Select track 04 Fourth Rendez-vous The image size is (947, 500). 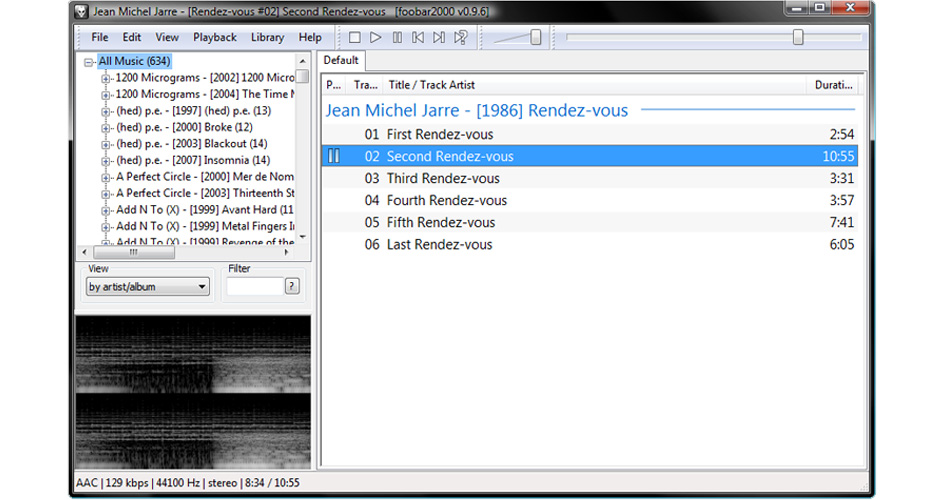(589, 200)
